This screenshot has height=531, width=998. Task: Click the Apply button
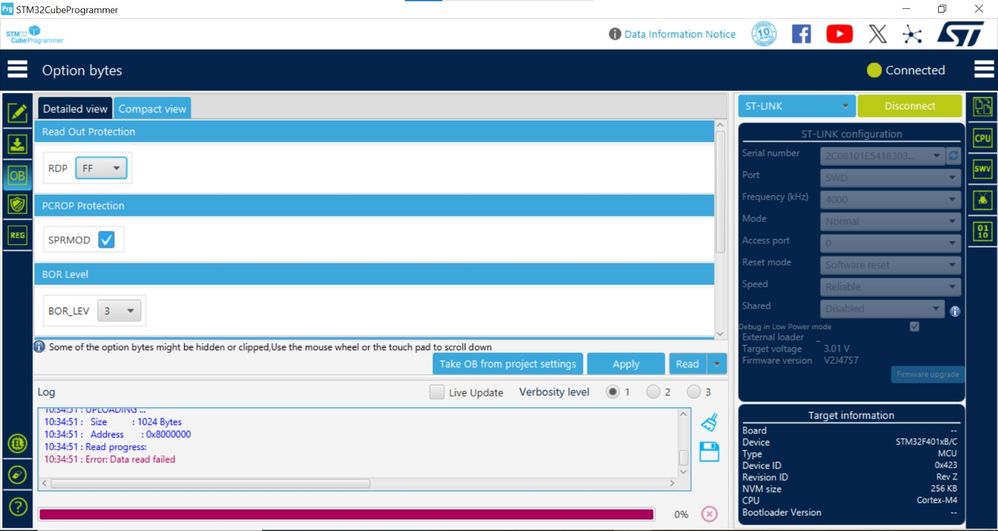pyautogui.click(x=626, y=364)
